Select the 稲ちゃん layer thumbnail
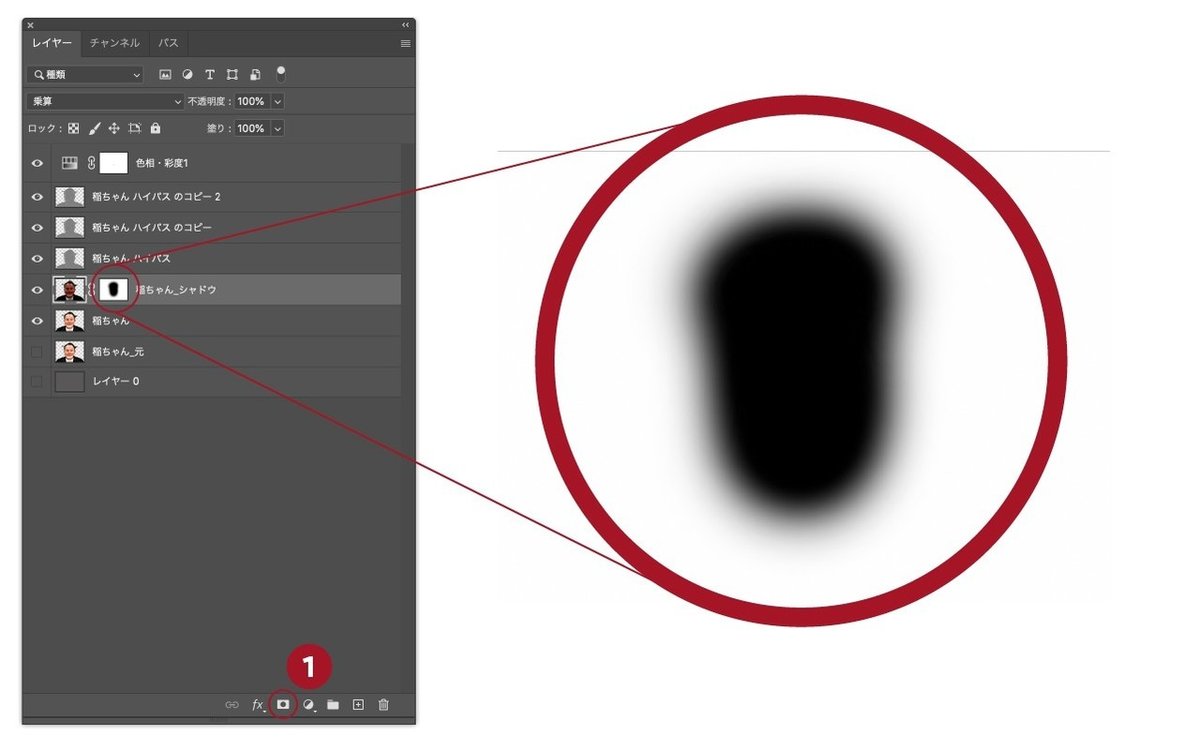Screen dimensions: 1200x750 coord(70,321)
